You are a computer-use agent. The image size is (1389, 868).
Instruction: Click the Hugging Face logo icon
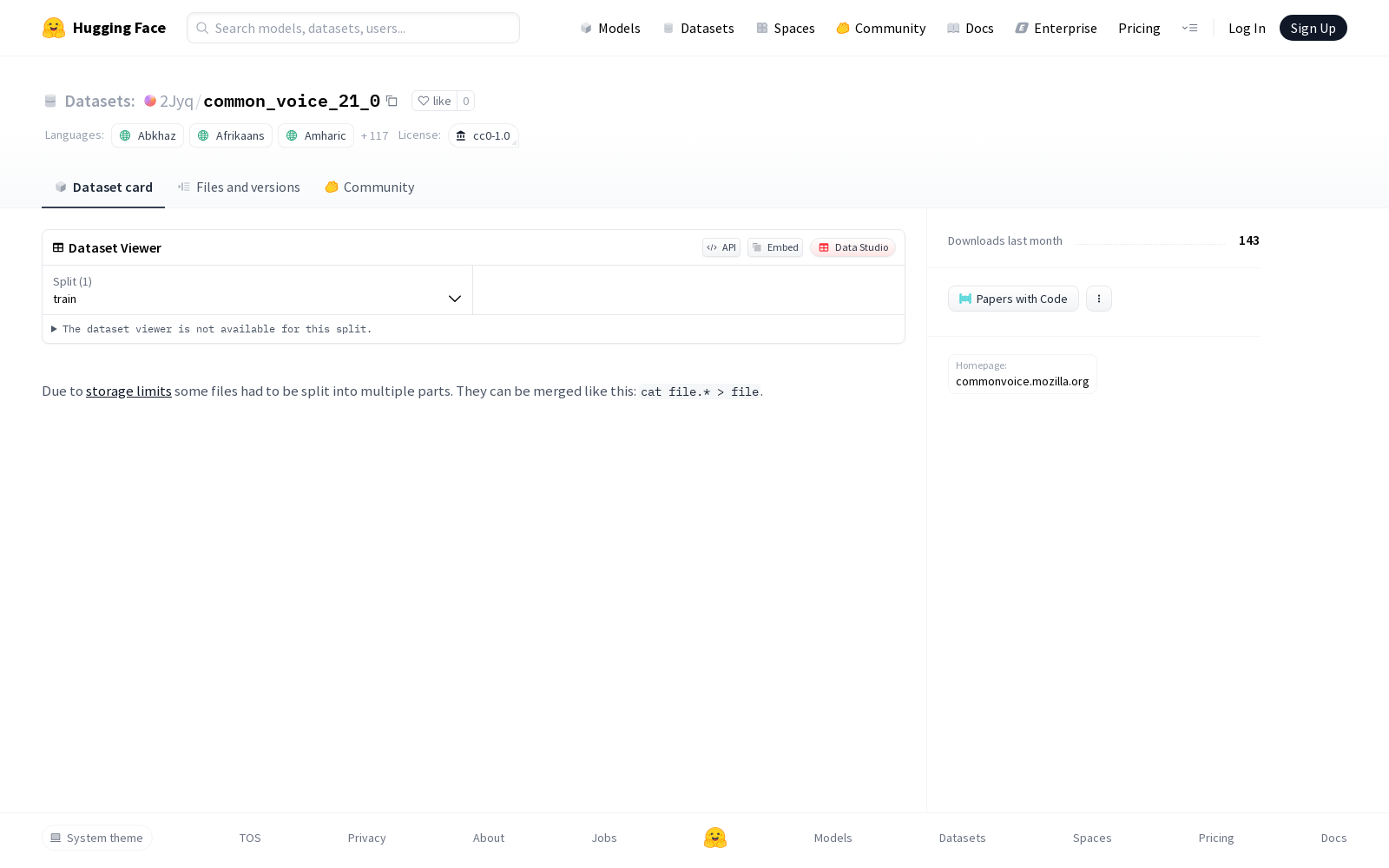pyautogui.click(x=54, y=28)
